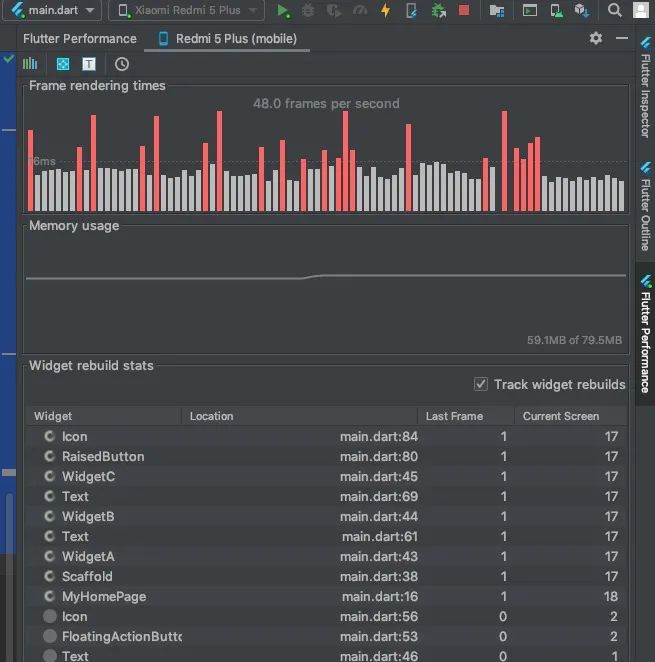Click the Last Frame column header

pyautogui.click(x=454, y=416)
